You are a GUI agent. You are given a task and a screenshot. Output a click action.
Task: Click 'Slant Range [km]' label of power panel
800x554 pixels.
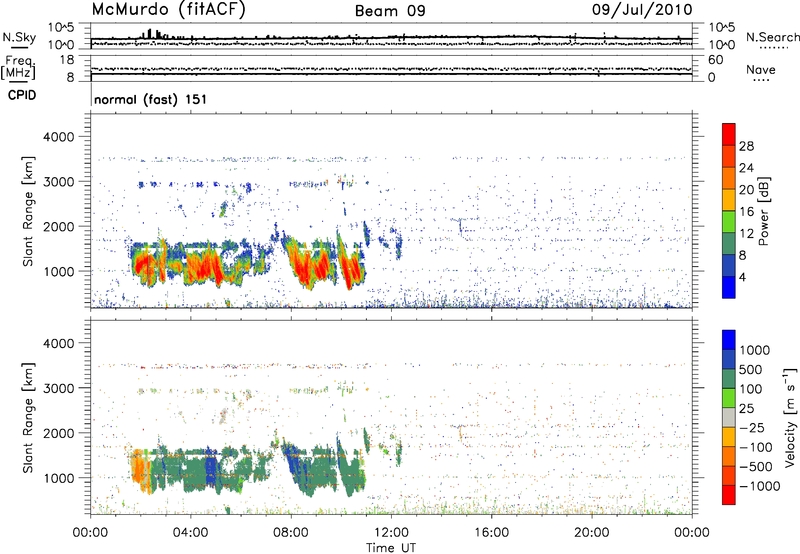point(28,211)
